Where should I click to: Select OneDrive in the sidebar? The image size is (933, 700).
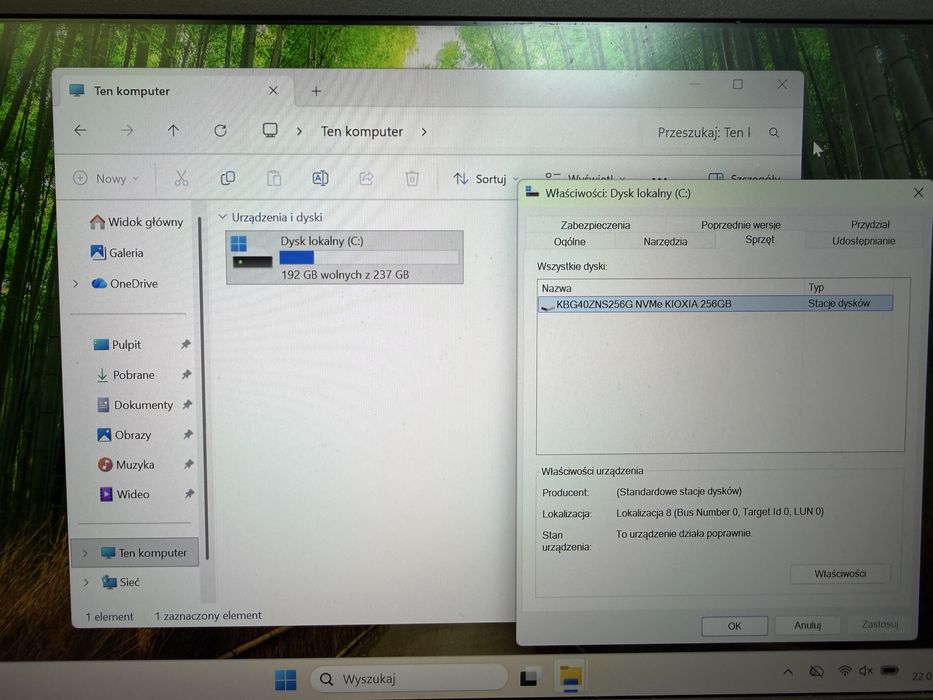(x=125, y=283)
